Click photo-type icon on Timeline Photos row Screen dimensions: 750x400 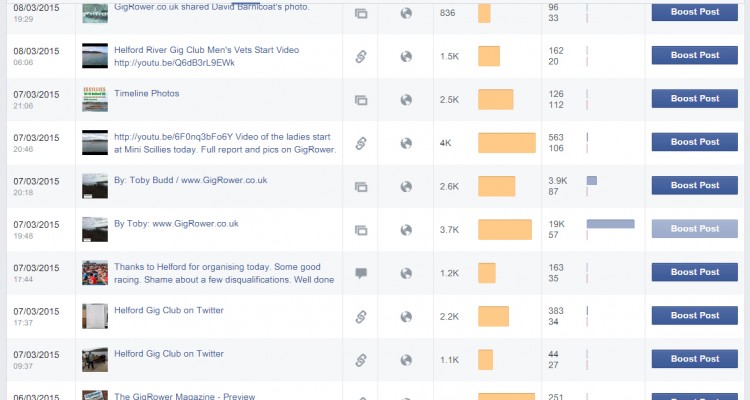tap(361, 100)
